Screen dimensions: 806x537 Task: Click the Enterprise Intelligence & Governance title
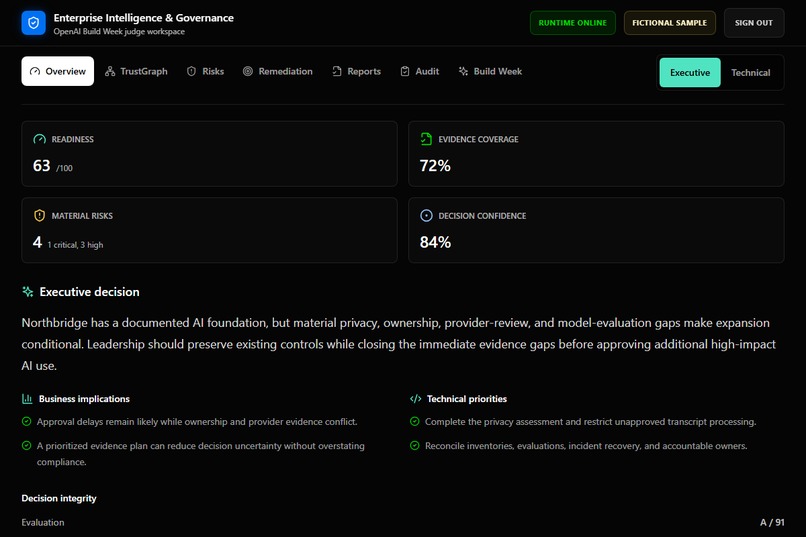pyautogui.click(x=143, y=18)
